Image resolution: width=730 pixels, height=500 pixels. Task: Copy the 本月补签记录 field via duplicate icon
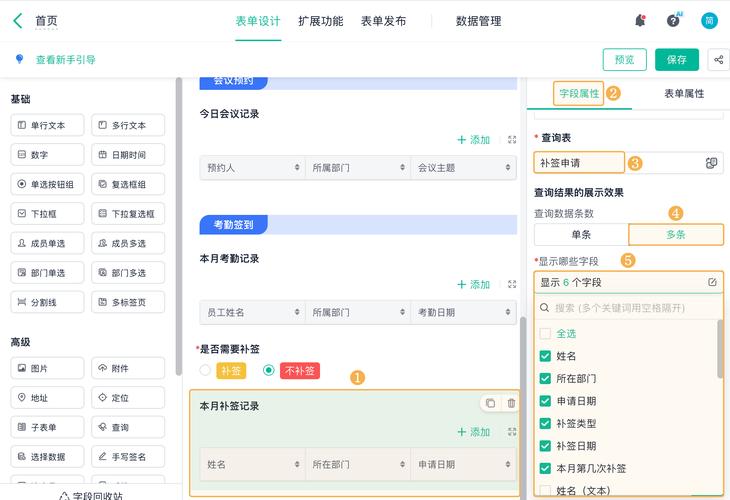pyautogui.click(x=490, y=403)
